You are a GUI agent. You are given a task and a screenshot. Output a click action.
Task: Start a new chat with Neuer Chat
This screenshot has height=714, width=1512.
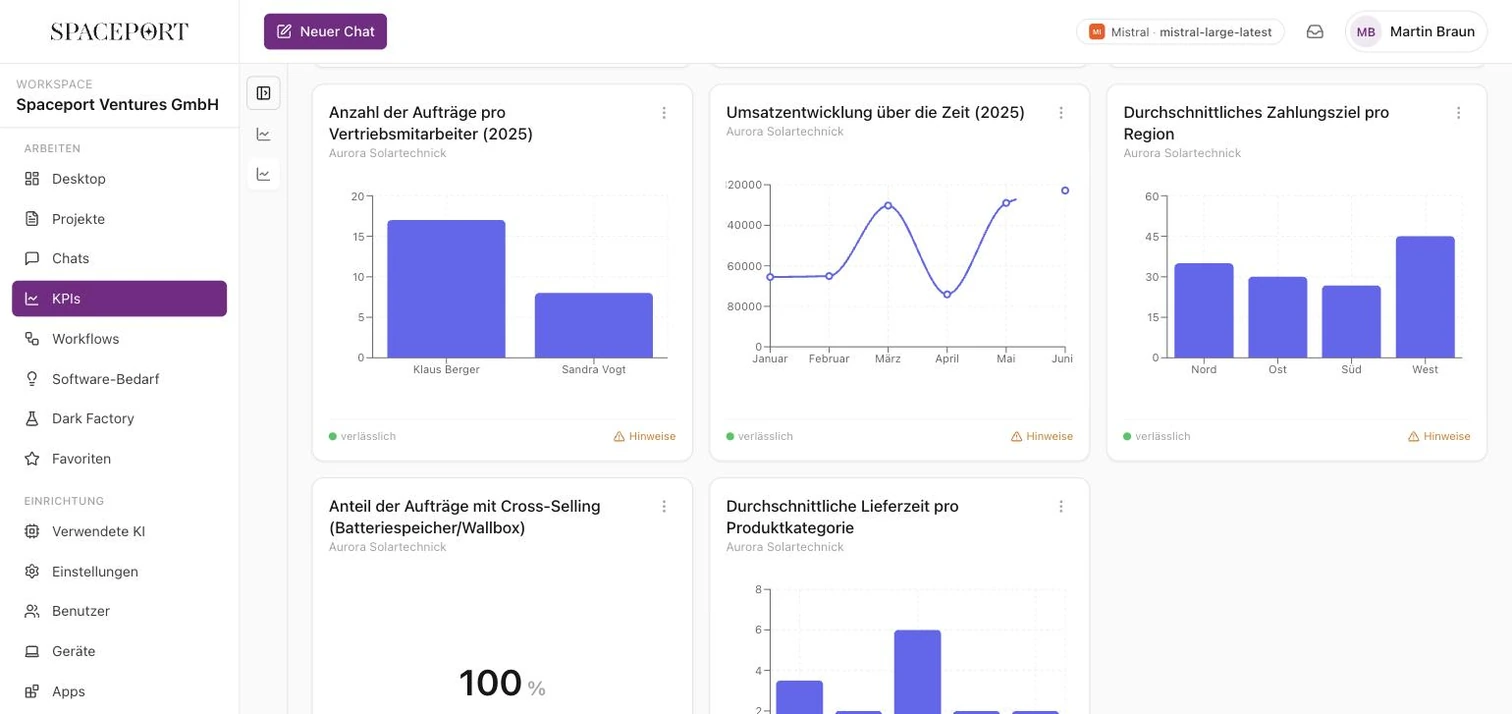pyautogui.click(x=325, y=32)
